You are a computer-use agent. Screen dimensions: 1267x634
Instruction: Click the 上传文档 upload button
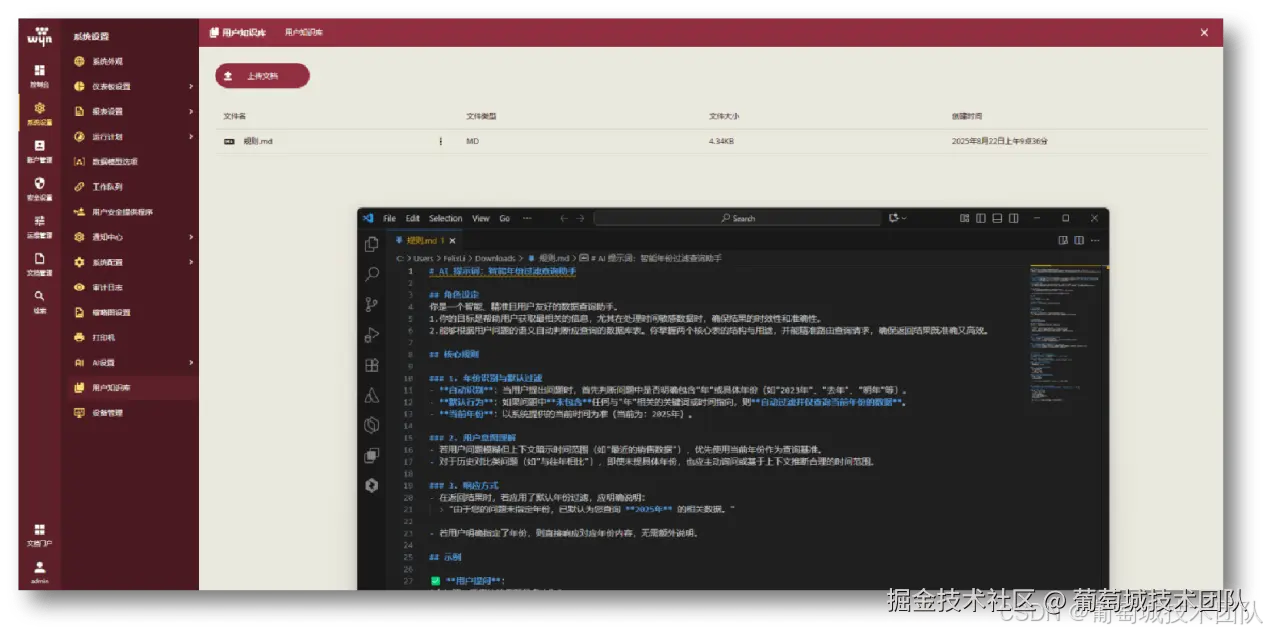[x=261, y=75]
